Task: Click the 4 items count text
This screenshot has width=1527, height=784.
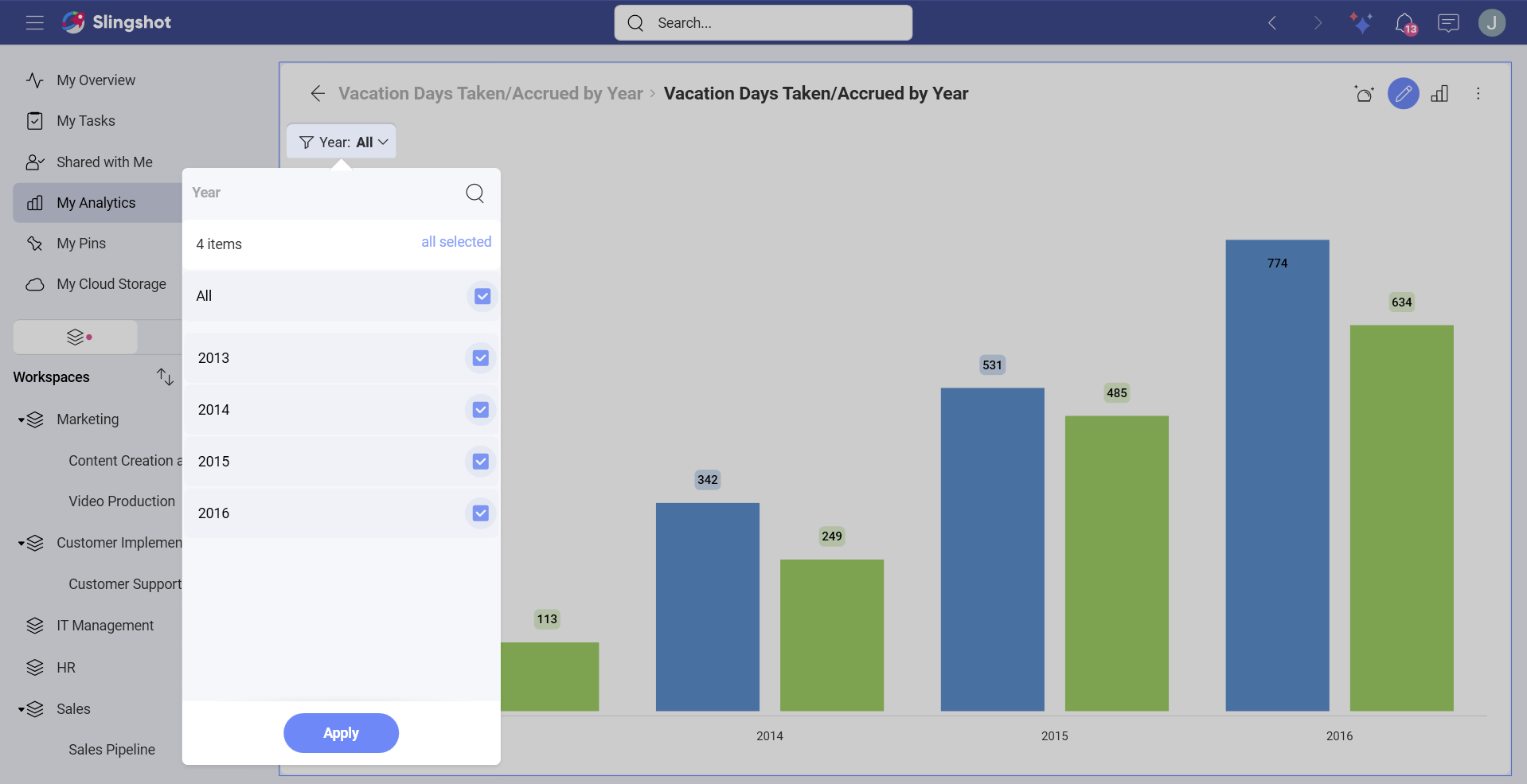Action: (x=219, y=244)
